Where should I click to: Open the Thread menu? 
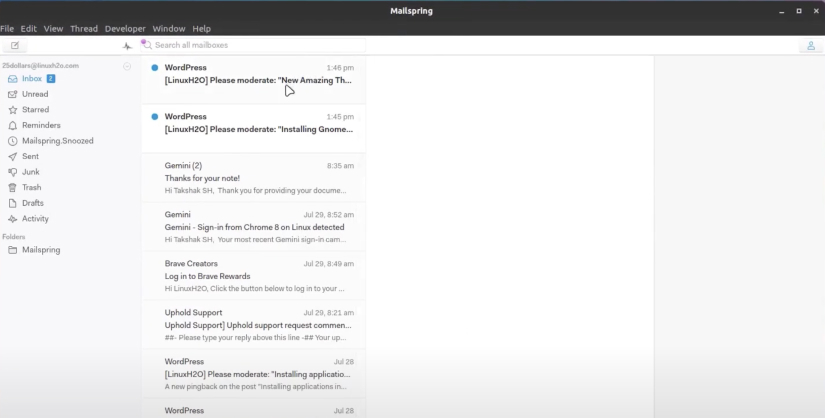coord(84,29)
